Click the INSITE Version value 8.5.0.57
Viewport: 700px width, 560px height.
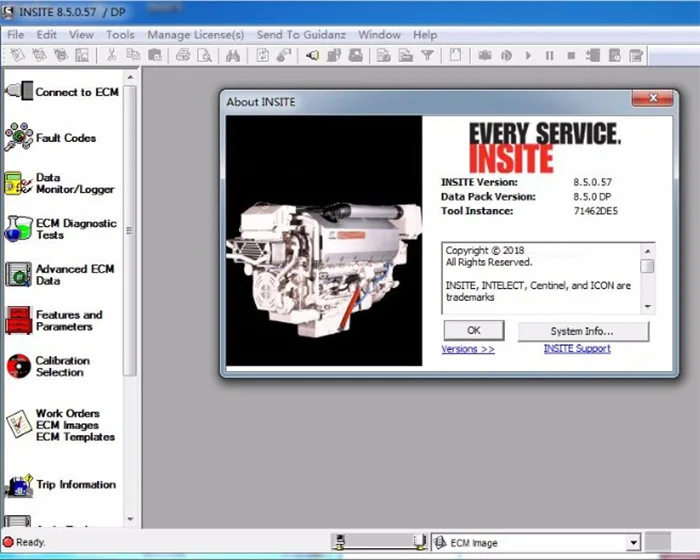click(592, 182)
